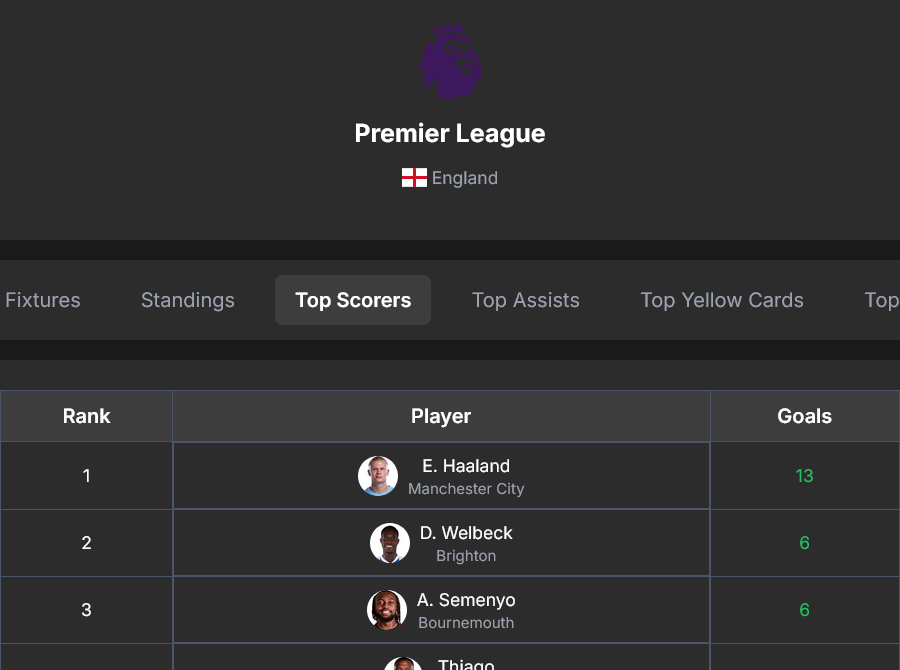The height and width of the screenshot is (670, 900).
Task: Click the Rank column header
Action: [87, 416]
